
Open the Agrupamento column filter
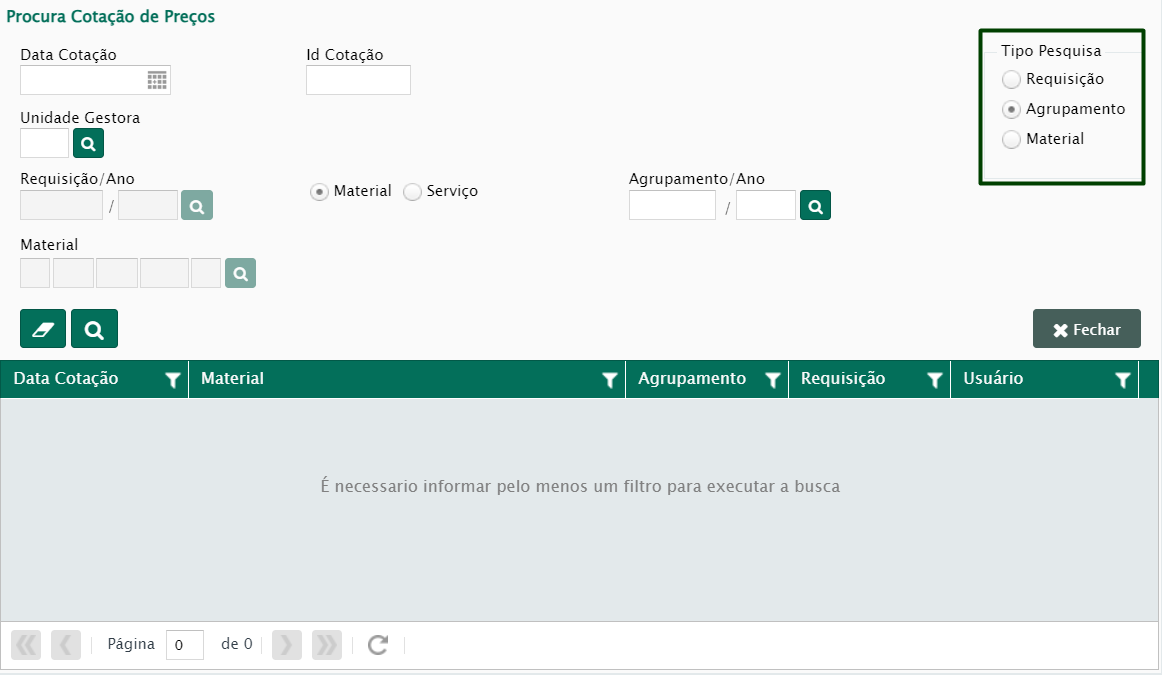pos(772,380)
